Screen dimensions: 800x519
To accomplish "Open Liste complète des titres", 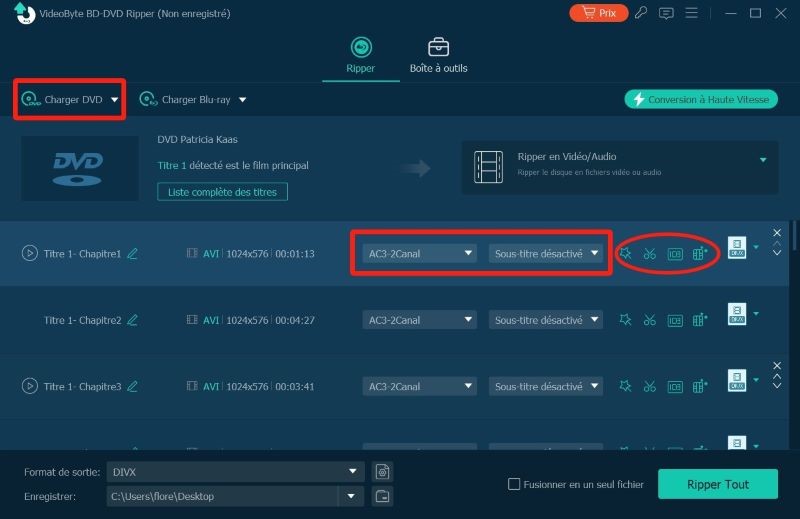I will coord(222,192).
